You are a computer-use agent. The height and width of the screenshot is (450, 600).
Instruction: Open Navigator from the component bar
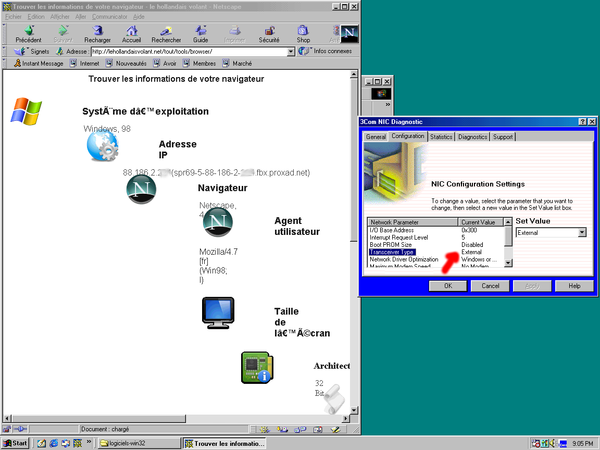pos(264,429)
